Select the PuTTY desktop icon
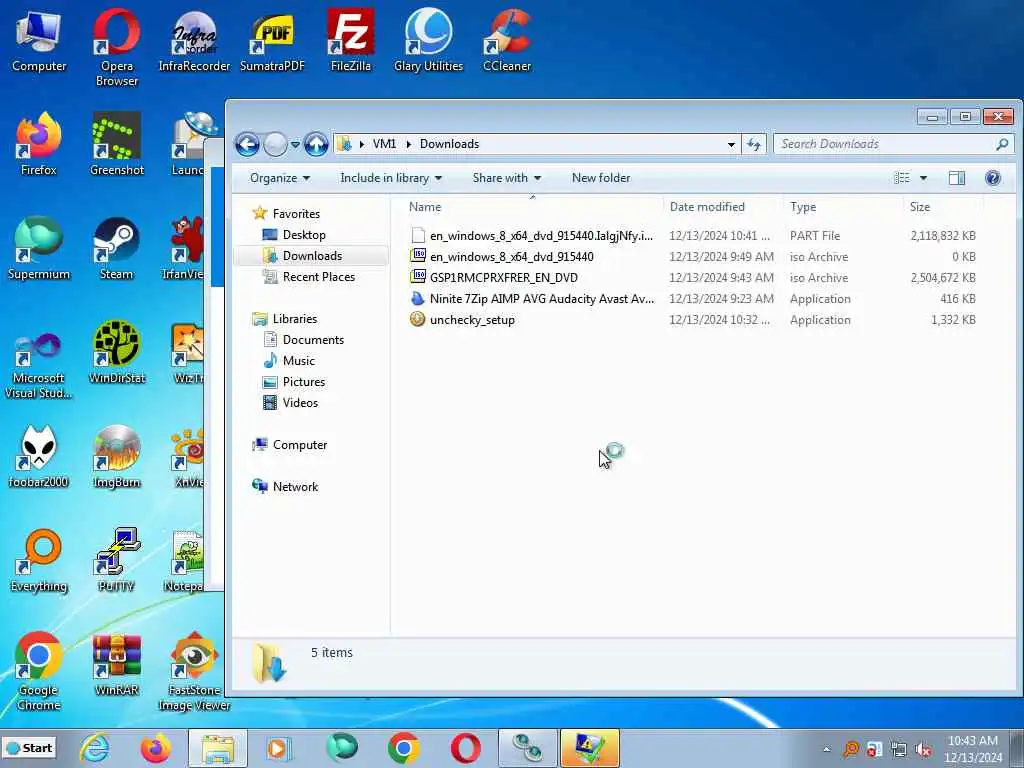This screenshot has width=1024, height=768. (x=116, y=560)
